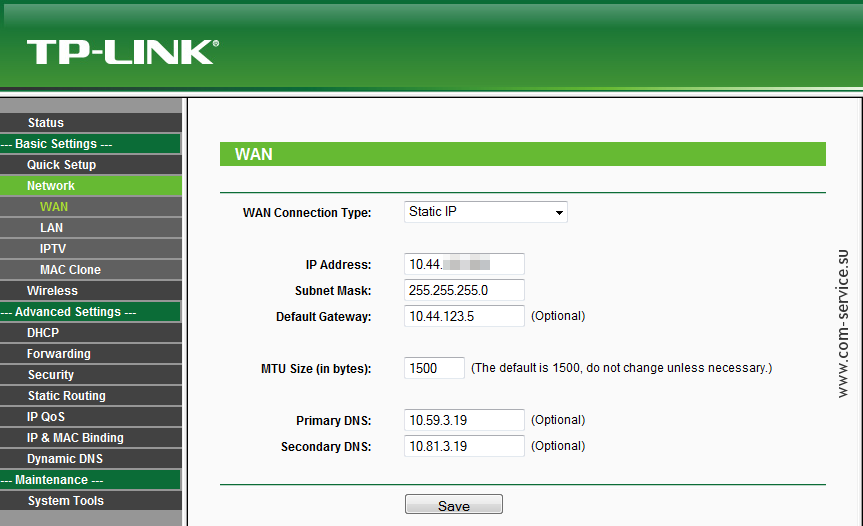Viewport: 863px width, 526px height.
Task: Open the MAC Clone submenu item
Action: click(x=91, y=270)
